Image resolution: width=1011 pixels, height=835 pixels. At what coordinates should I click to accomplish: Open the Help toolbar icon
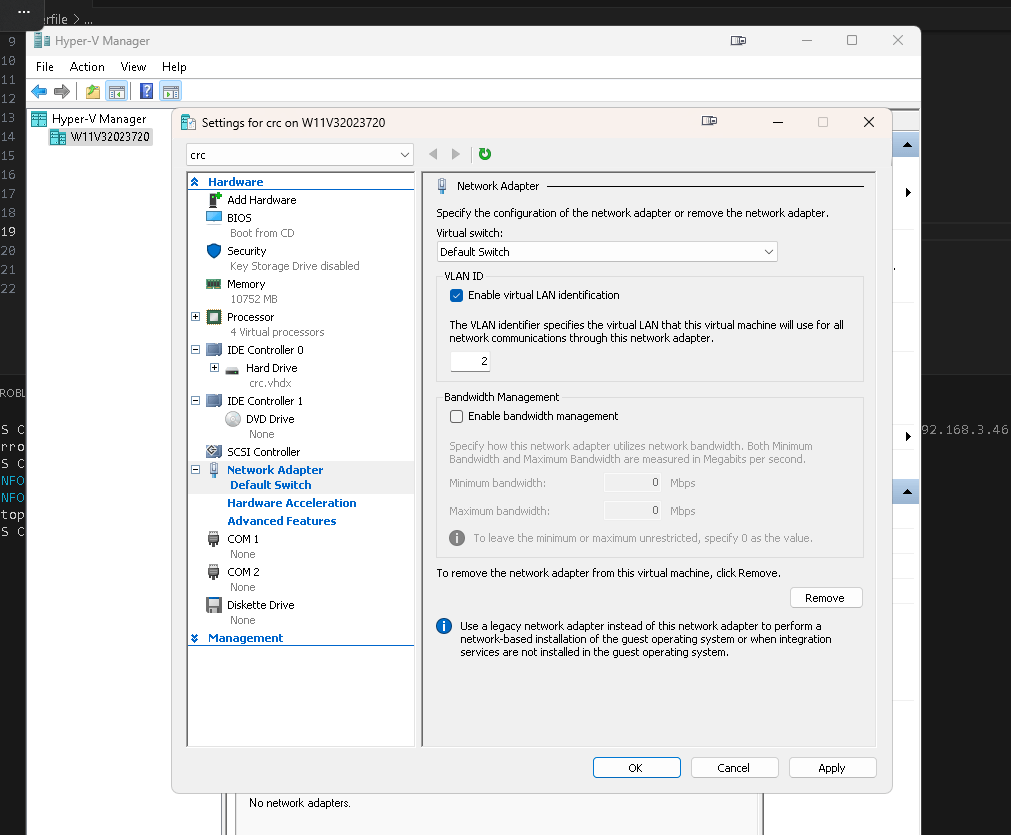tap(146, 92)
